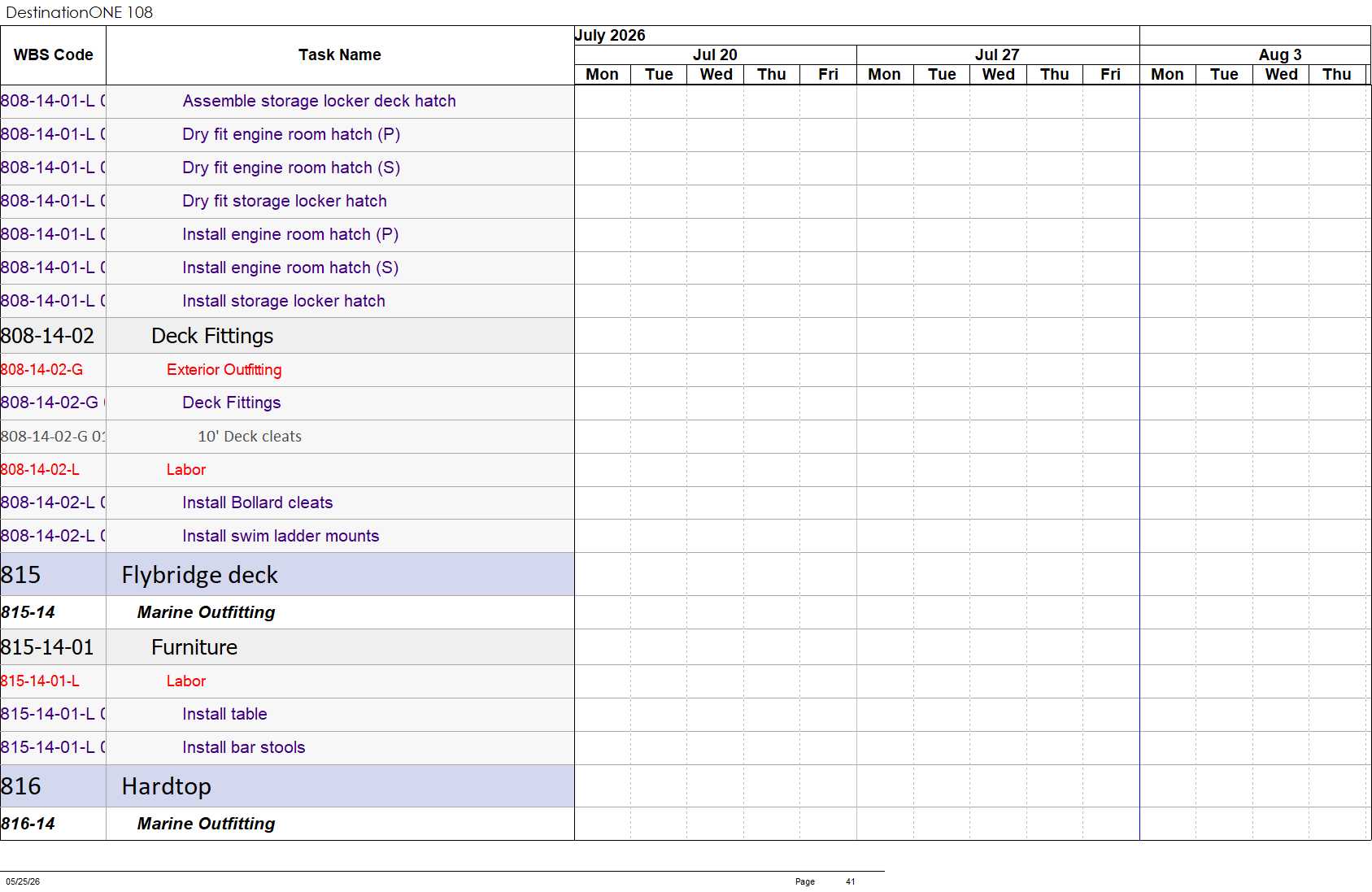The width and height of the screenshot is (1372, 892).
Task: Click the footer date 05/25/26
Action: pos(23,881)
